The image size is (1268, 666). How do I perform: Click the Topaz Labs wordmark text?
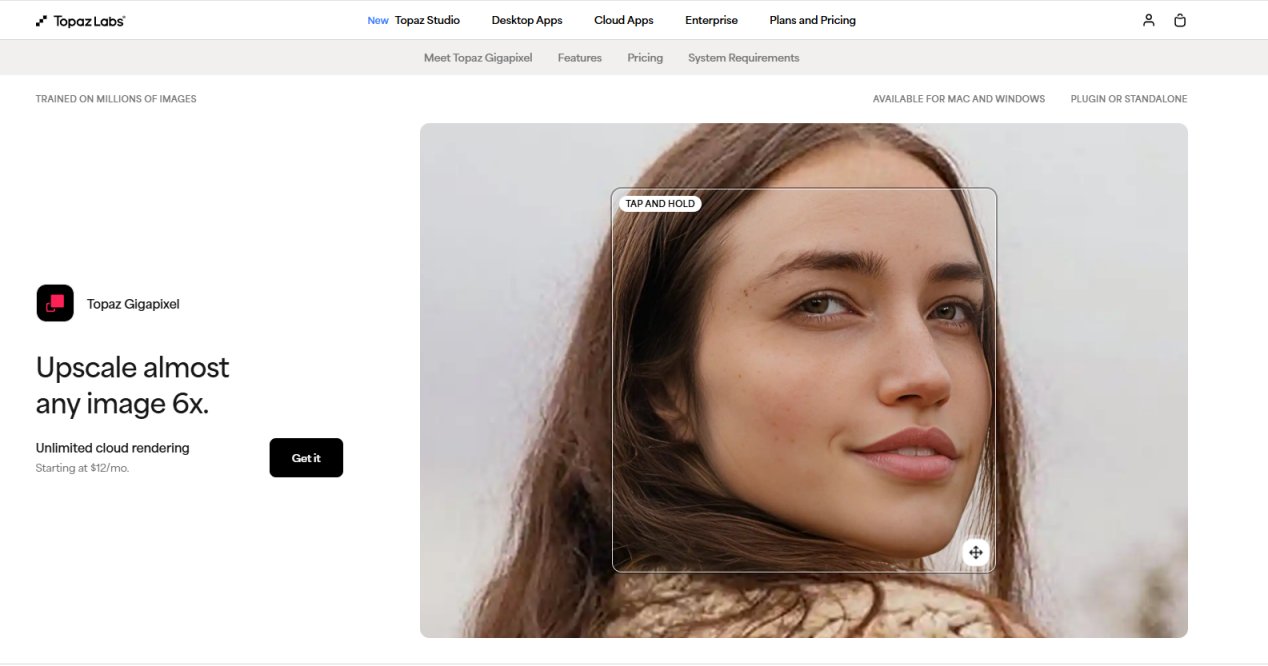click(x=90, y=19)
